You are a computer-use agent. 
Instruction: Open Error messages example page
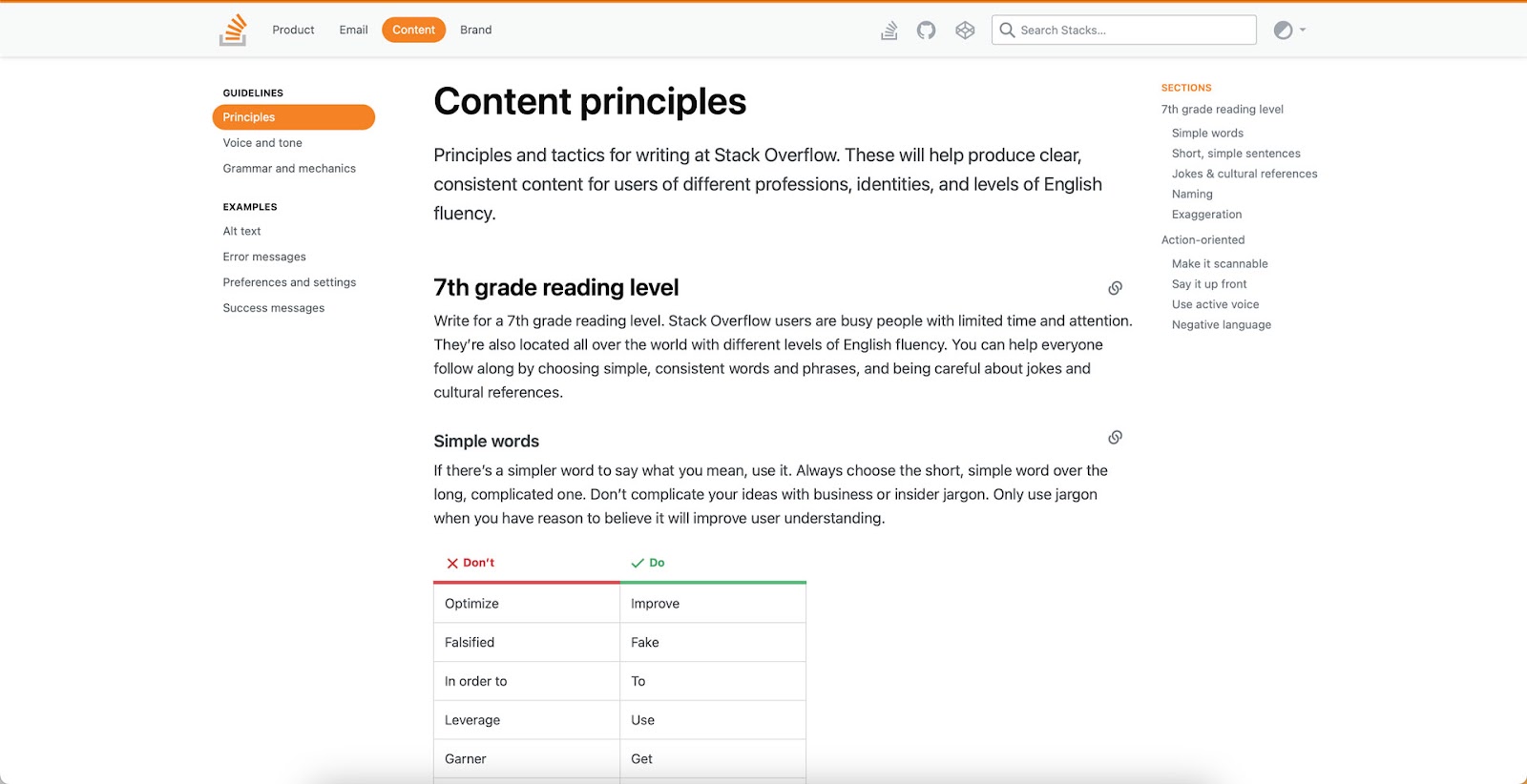264,258
